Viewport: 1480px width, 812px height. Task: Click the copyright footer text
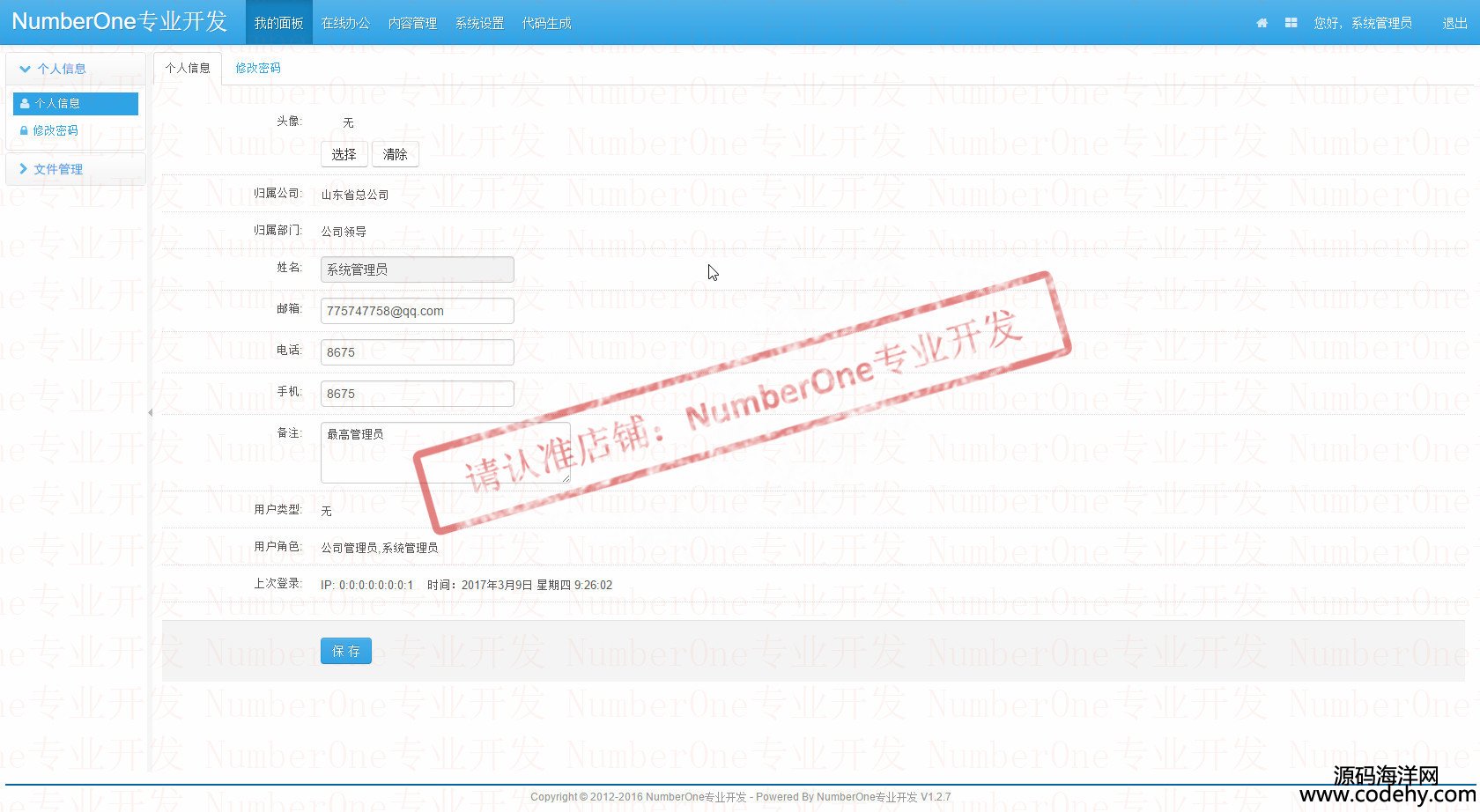coord(740,797)
